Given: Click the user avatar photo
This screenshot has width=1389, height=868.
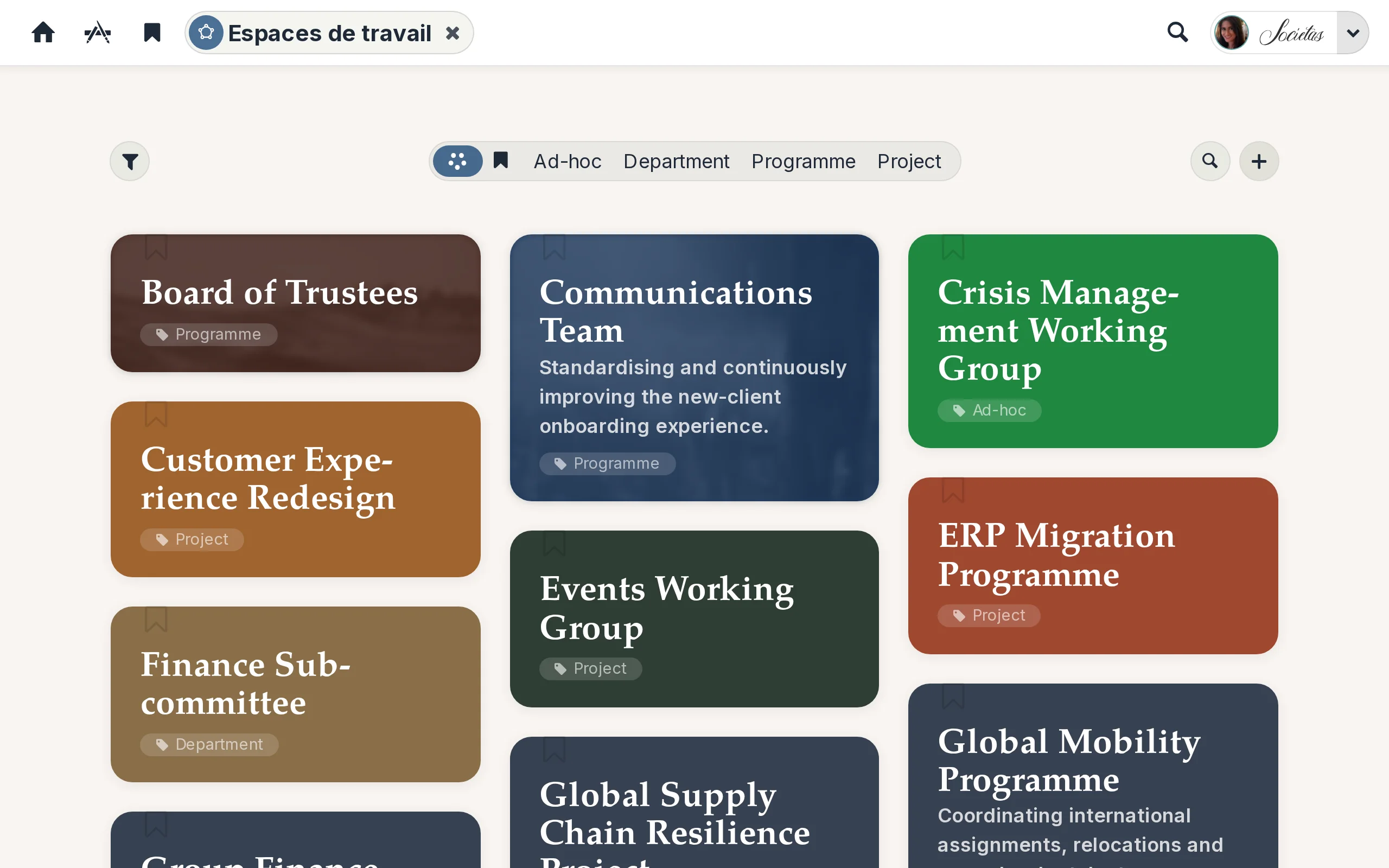Looking at the screenshot, I should (1231, 33).
